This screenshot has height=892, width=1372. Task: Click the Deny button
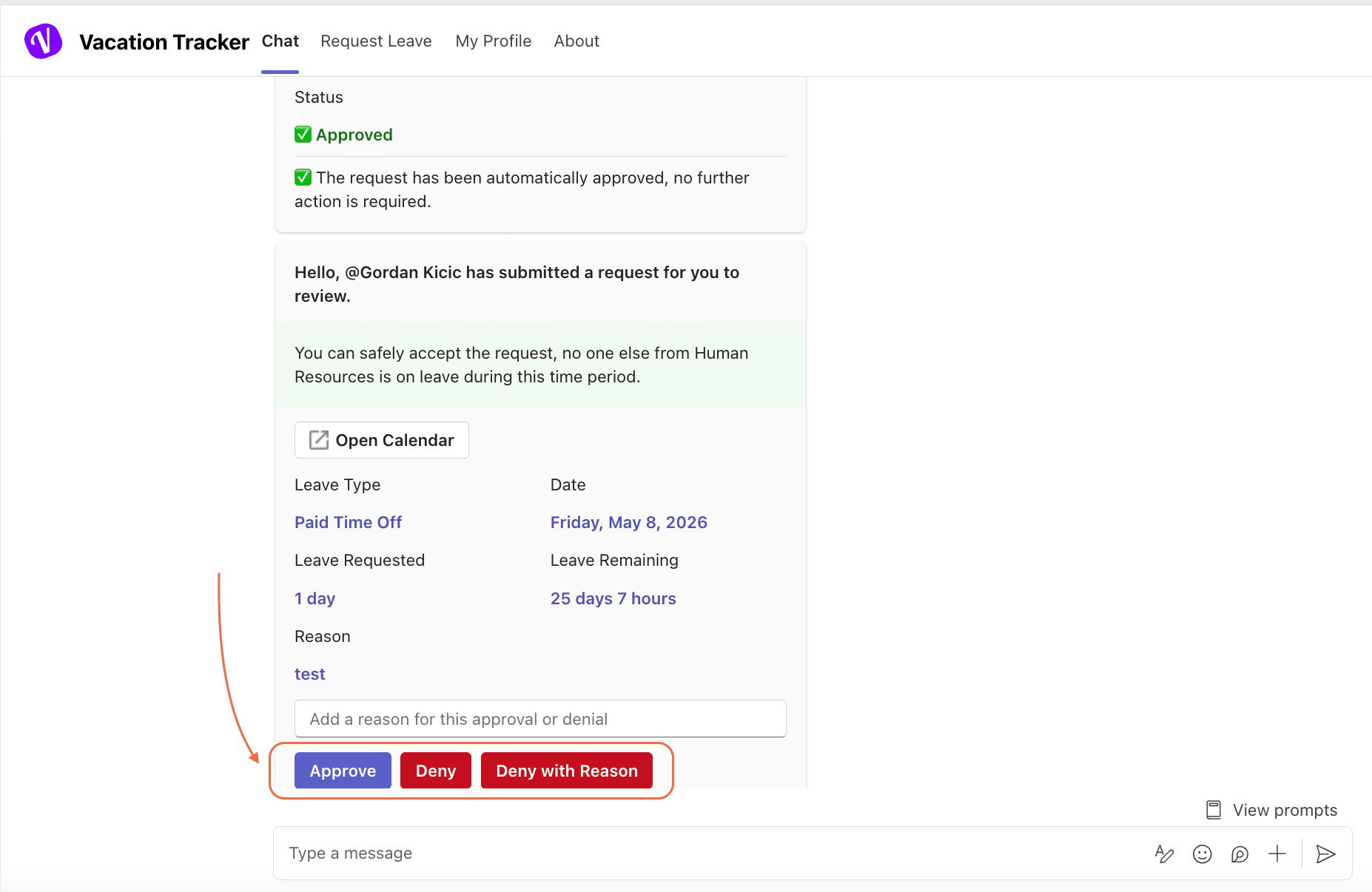pyautogui.click(x=436, y=771)
